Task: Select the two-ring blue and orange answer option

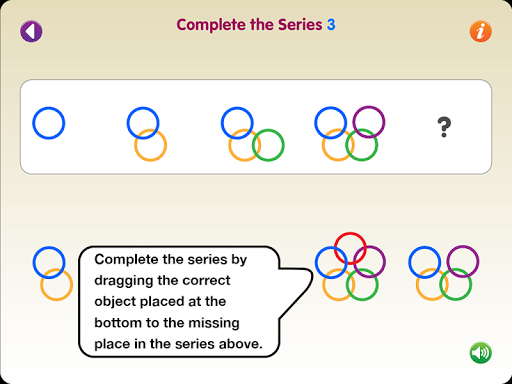Action: (x=53, y=274)
